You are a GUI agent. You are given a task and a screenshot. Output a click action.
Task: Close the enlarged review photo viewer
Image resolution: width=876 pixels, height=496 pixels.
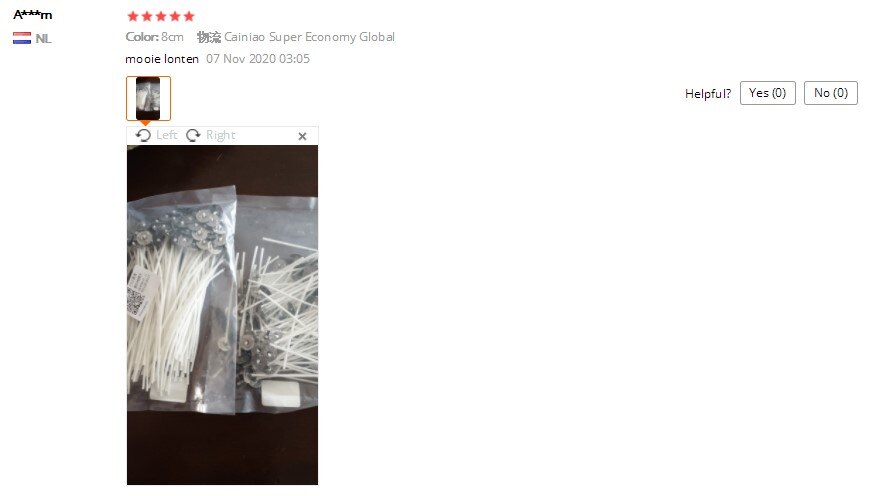(x=302, y=136)
